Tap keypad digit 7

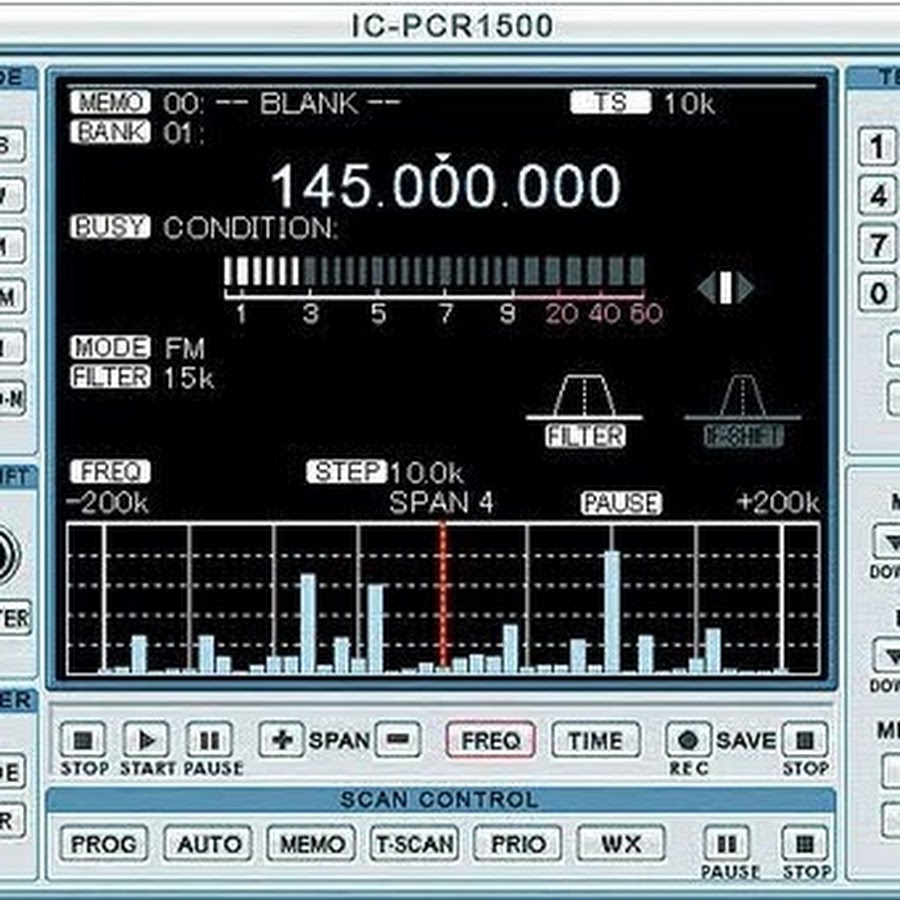click(878, 245)
